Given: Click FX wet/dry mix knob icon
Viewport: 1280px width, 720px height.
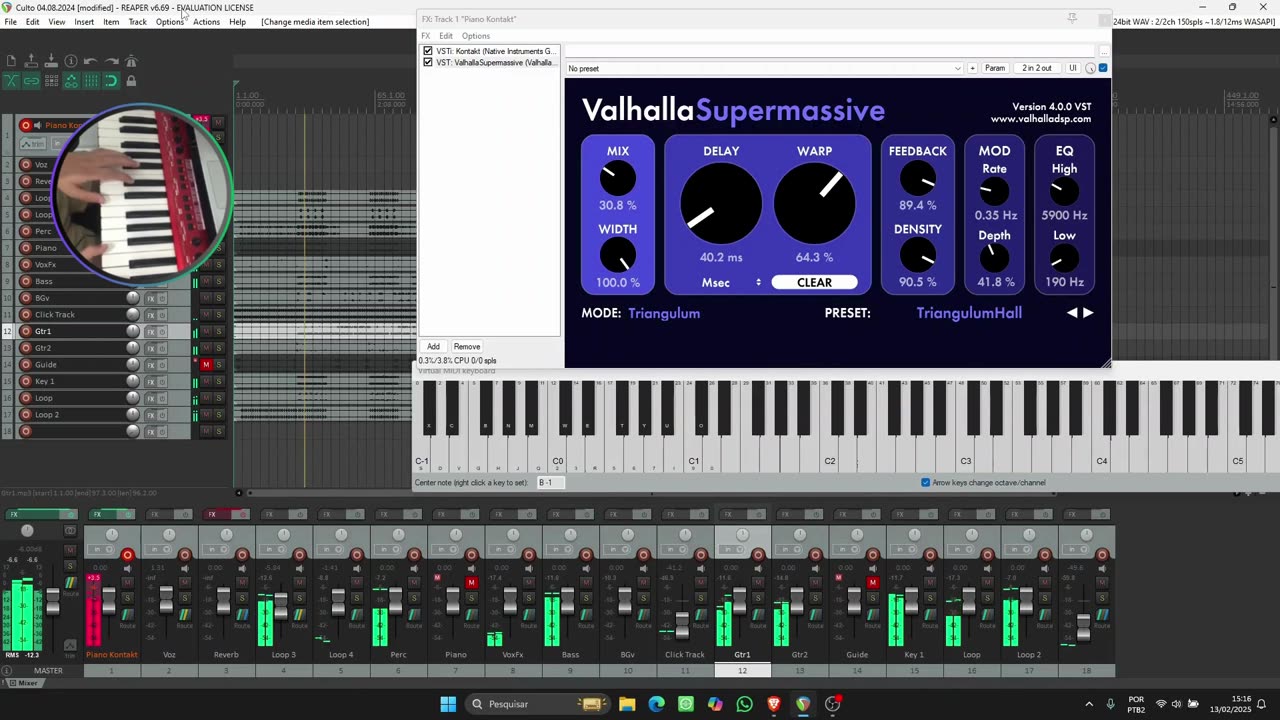Looking at the screenshot, I should pyautogui.click(x=1090, y=68).
